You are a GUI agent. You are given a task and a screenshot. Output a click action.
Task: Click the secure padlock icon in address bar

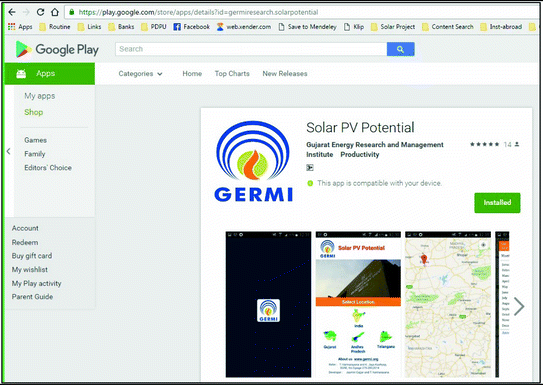(x=72, y=12)
